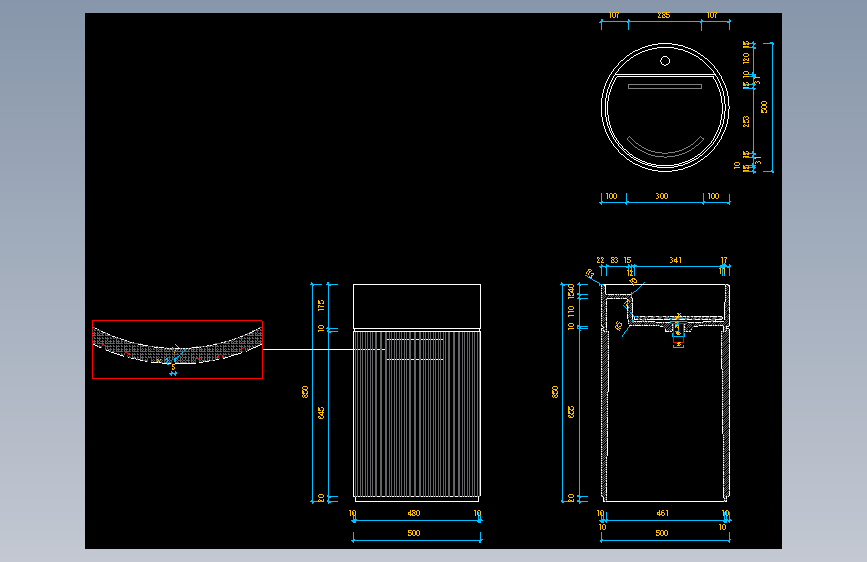Viewport: 867px width, 562px height.
Task: Select the 480 dimension under front elevation
Action: coord(414,513)
